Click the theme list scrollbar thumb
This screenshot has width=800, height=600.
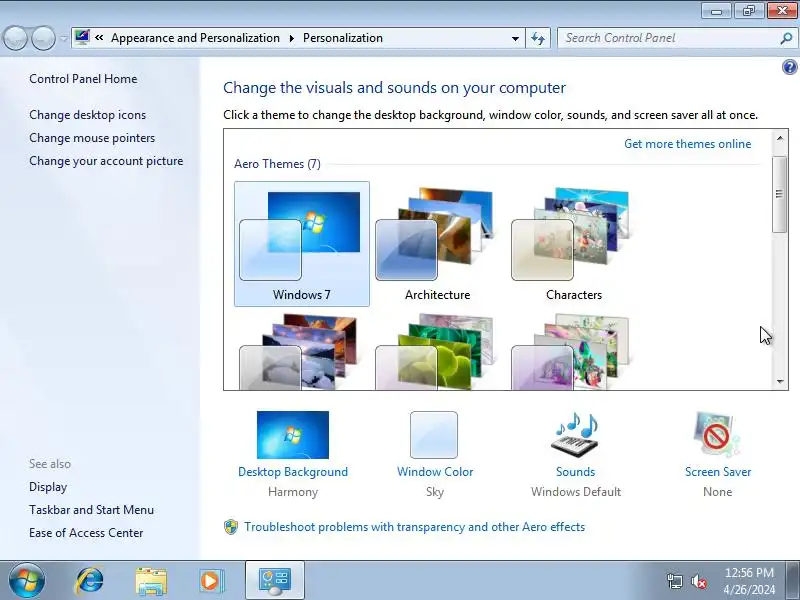tap(780, 193)
